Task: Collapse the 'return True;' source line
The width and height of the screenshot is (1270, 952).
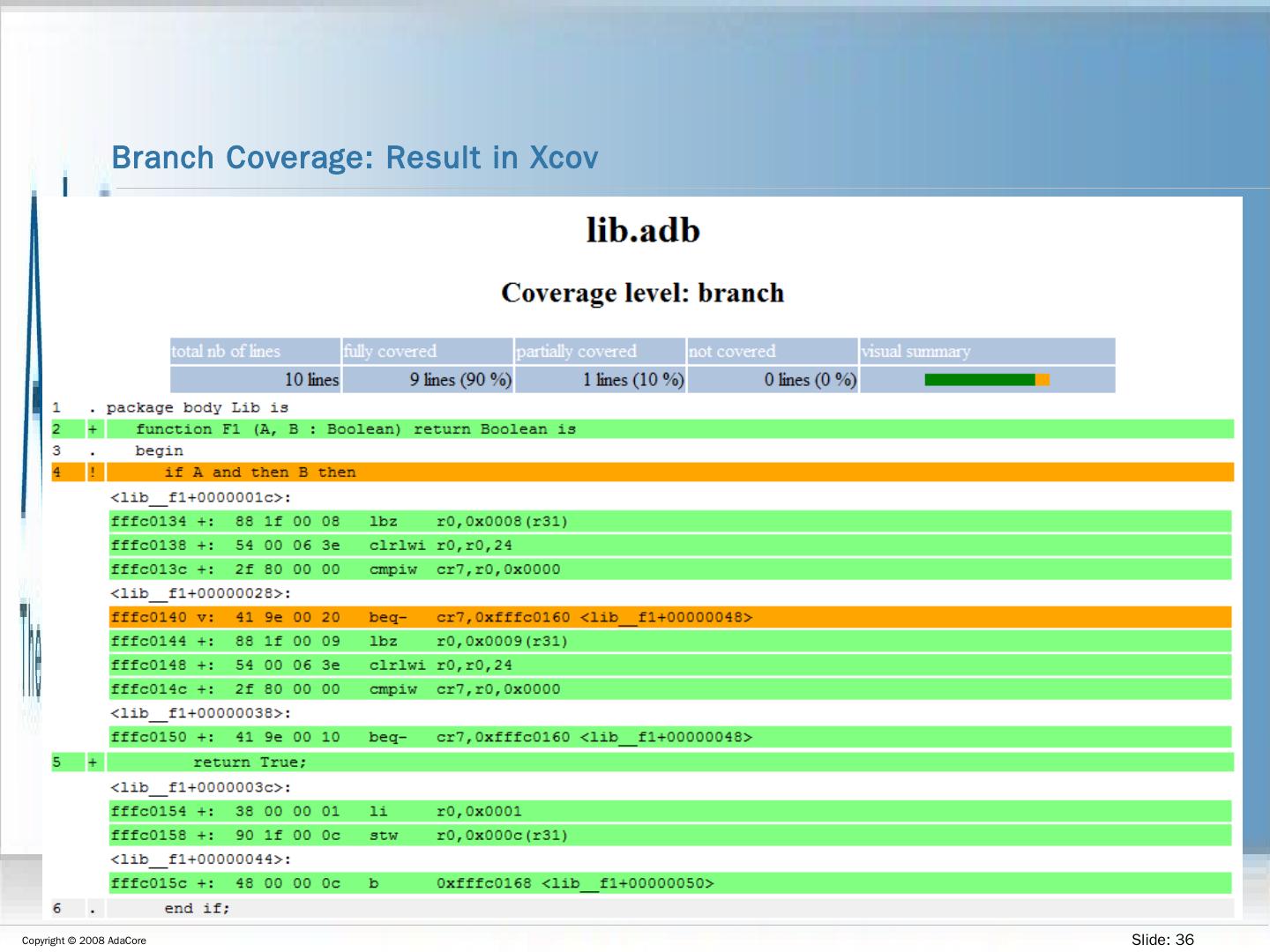Action: pyautogui.click(x=250, y=762)
